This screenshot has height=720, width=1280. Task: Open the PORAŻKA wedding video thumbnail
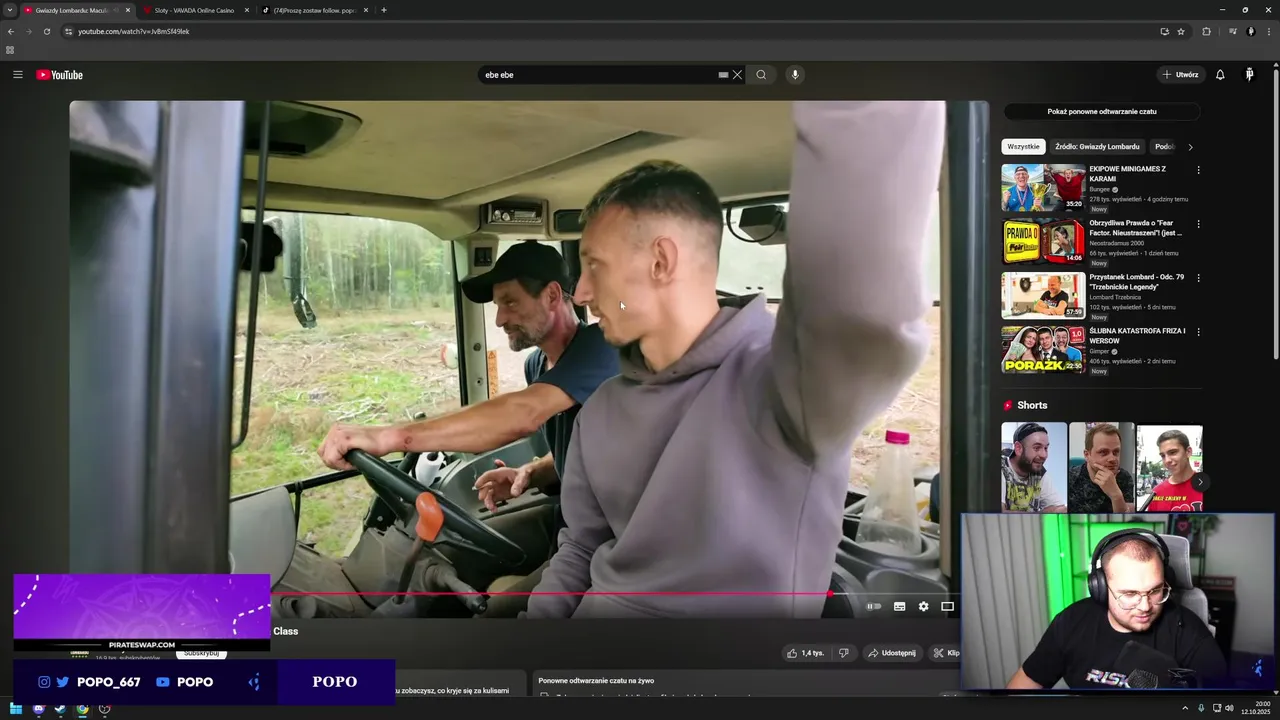1043,349
